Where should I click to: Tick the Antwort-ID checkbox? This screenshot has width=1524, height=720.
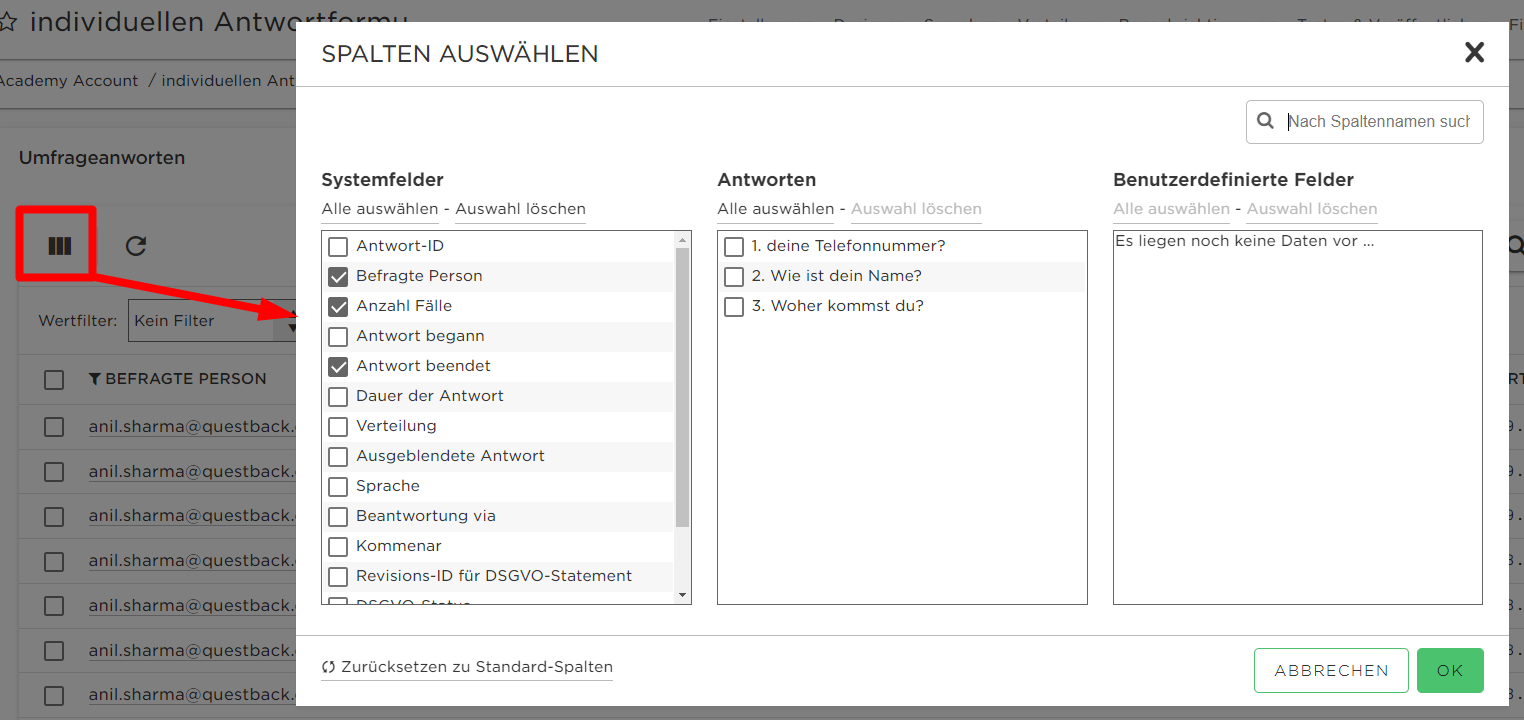pyautogui.click(x=338, y=247)
